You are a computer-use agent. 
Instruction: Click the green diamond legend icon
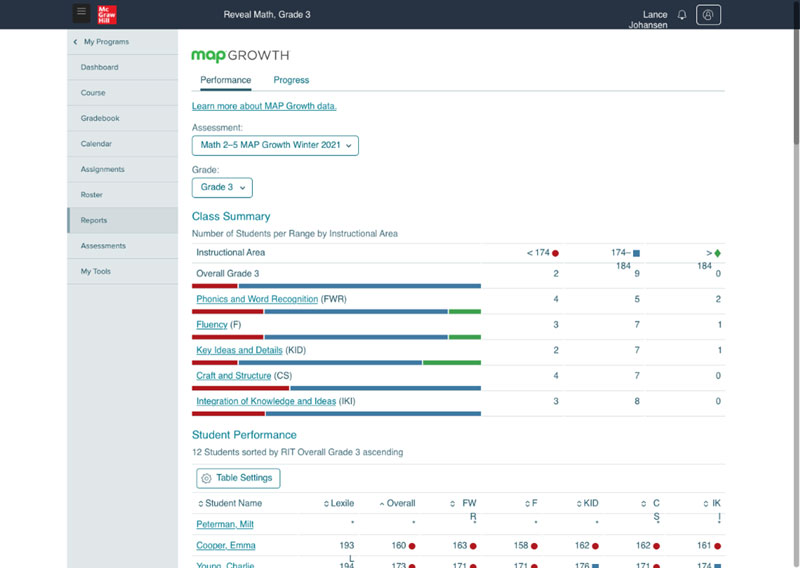(x=717, y=253)
